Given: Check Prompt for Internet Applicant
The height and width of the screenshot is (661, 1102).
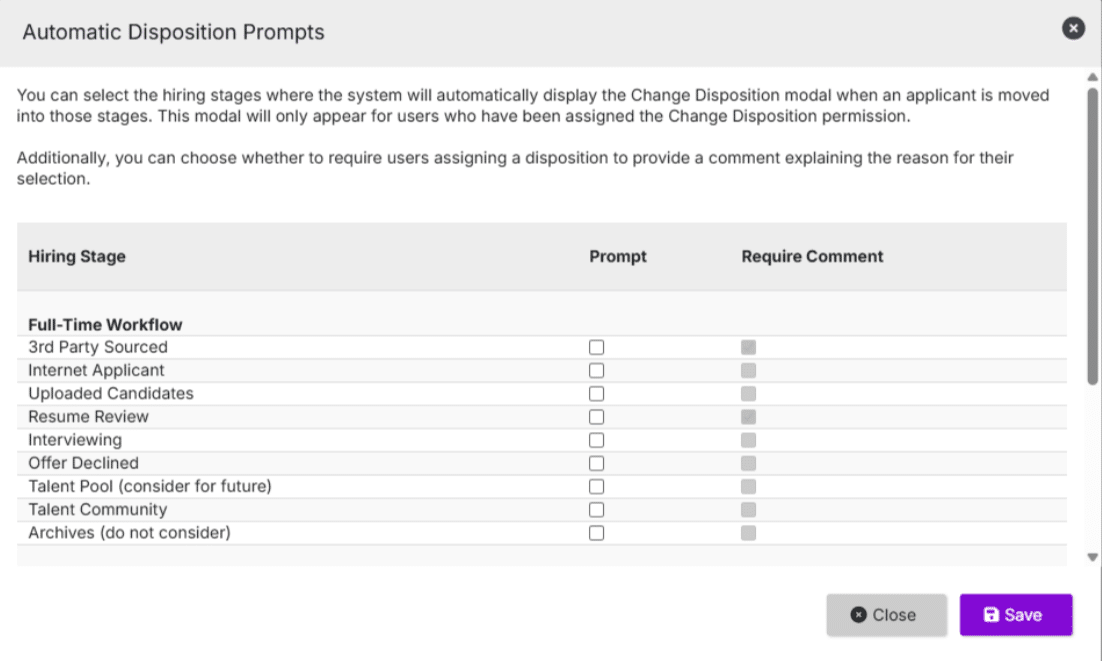Looking at the screenshot, I should coord(597,370).
